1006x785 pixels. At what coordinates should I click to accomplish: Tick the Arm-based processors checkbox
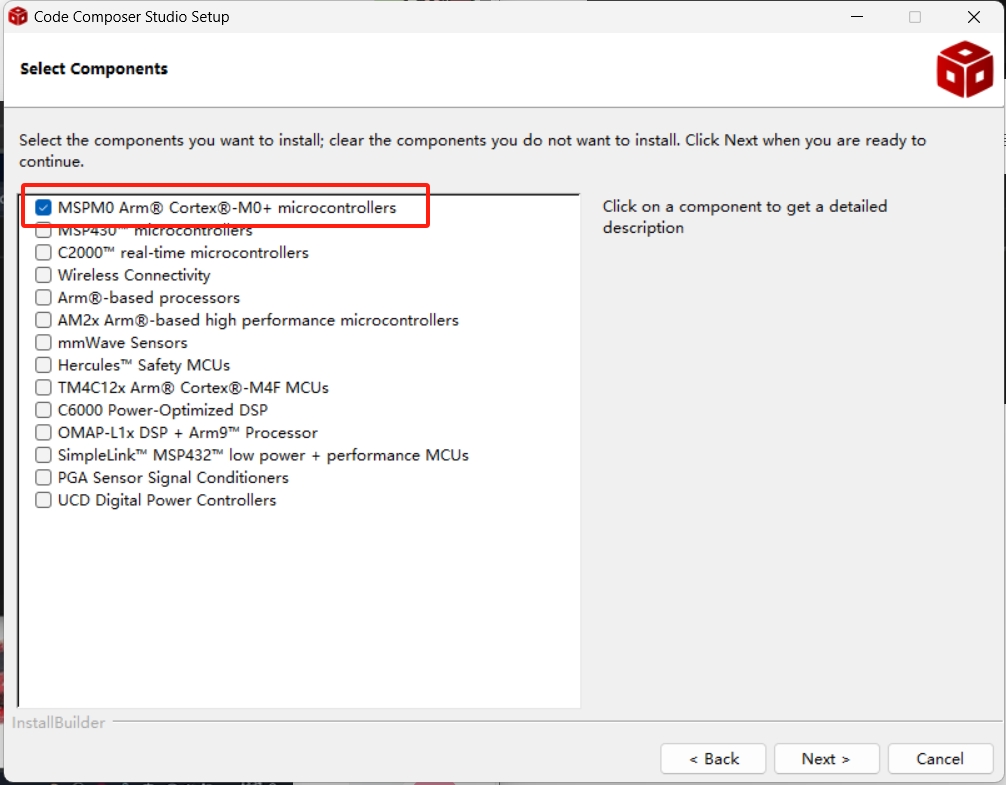43,297
